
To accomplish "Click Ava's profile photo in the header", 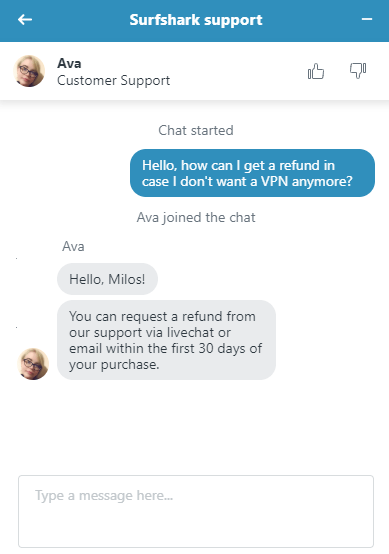I will click(x=29, y=71).
